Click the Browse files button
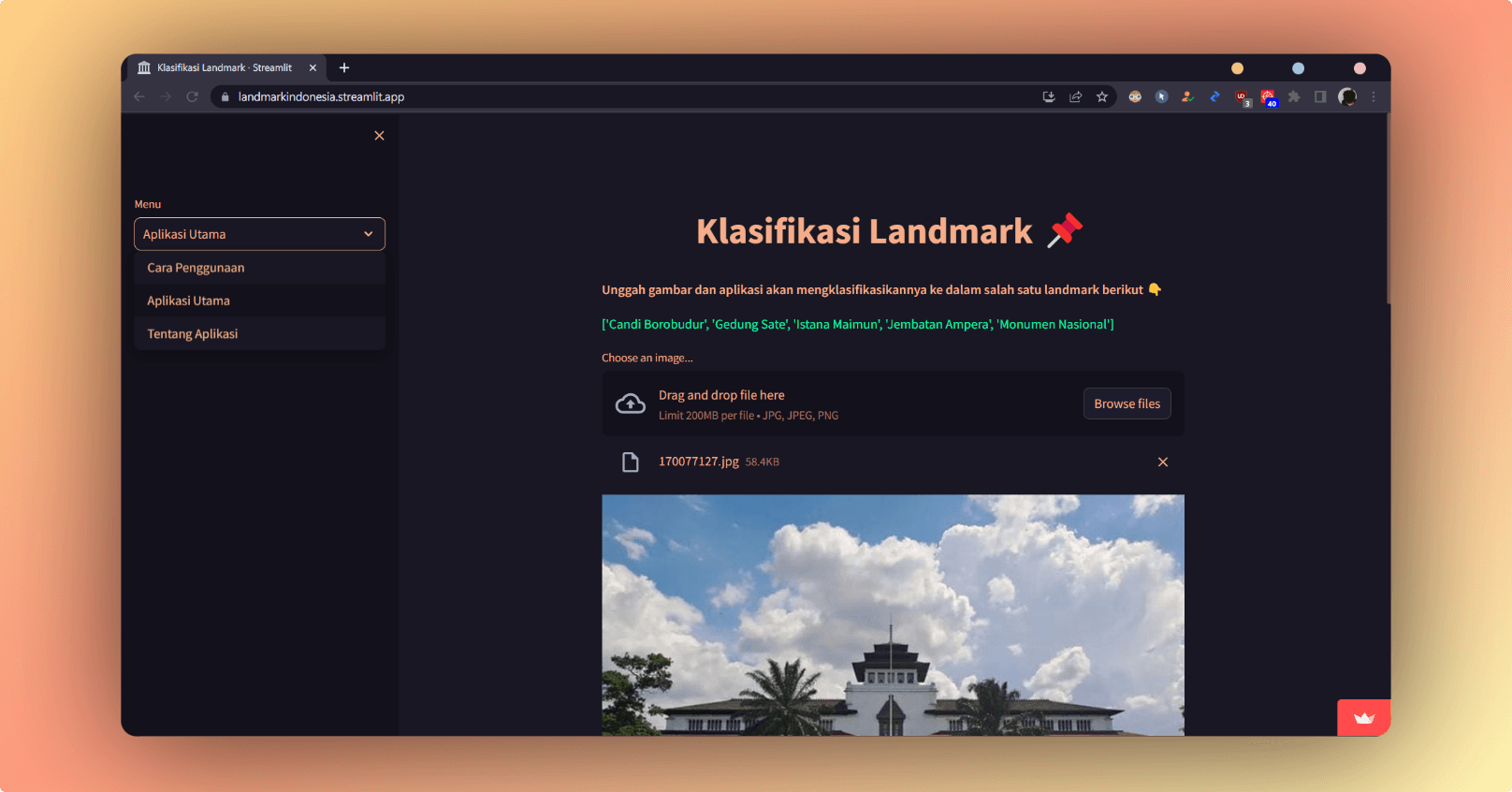This screenshot has width=1512, height=792. [x=1127, y=403]
